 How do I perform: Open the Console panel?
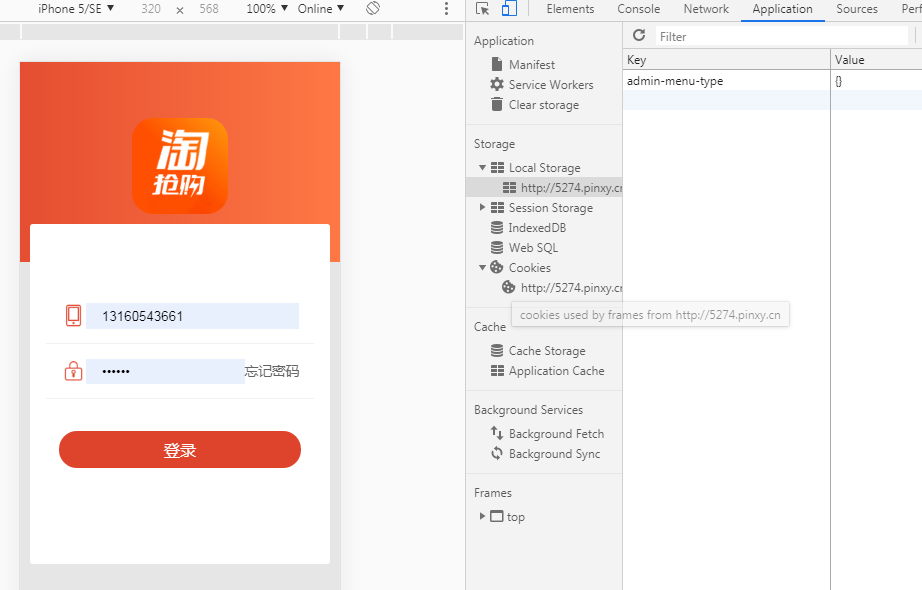tap(639, 9)
